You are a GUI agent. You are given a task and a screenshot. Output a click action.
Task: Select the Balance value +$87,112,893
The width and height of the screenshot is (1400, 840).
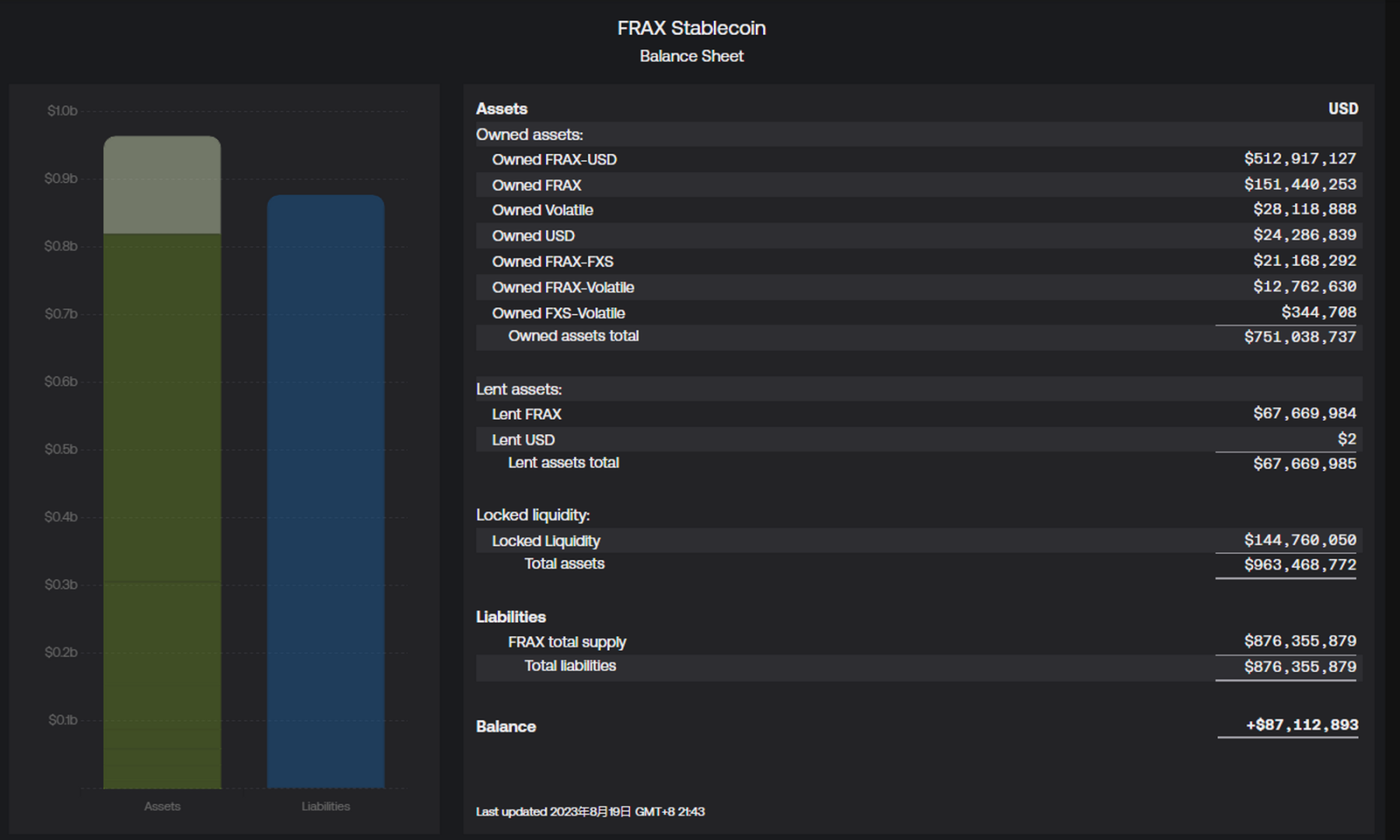point(1301,725)
